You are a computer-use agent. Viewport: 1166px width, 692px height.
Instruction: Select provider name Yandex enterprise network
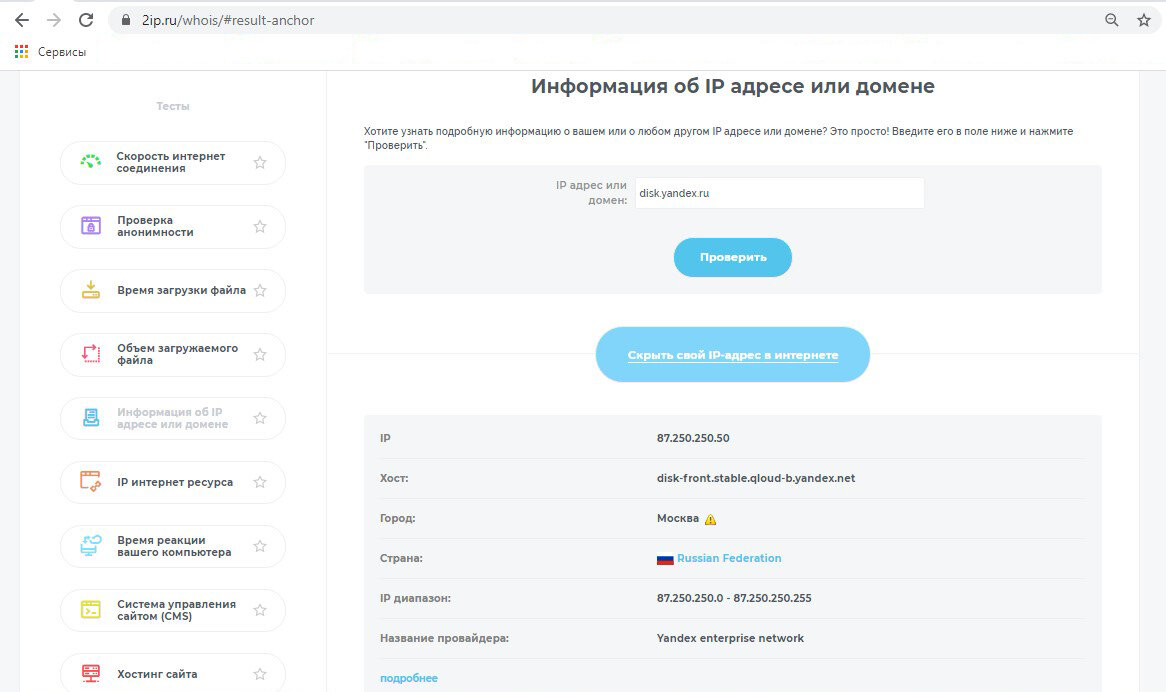(730, 638)
